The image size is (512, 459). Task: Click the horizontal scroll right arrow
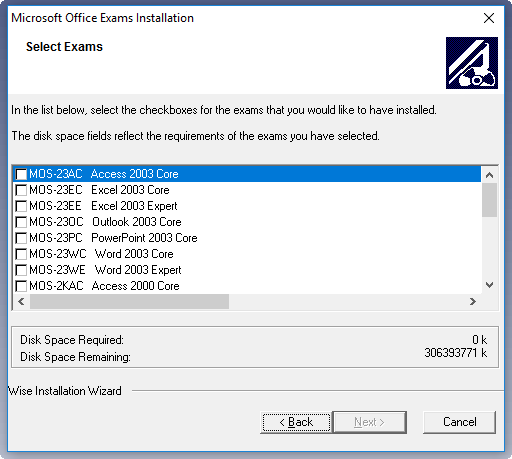pos(473,302)
